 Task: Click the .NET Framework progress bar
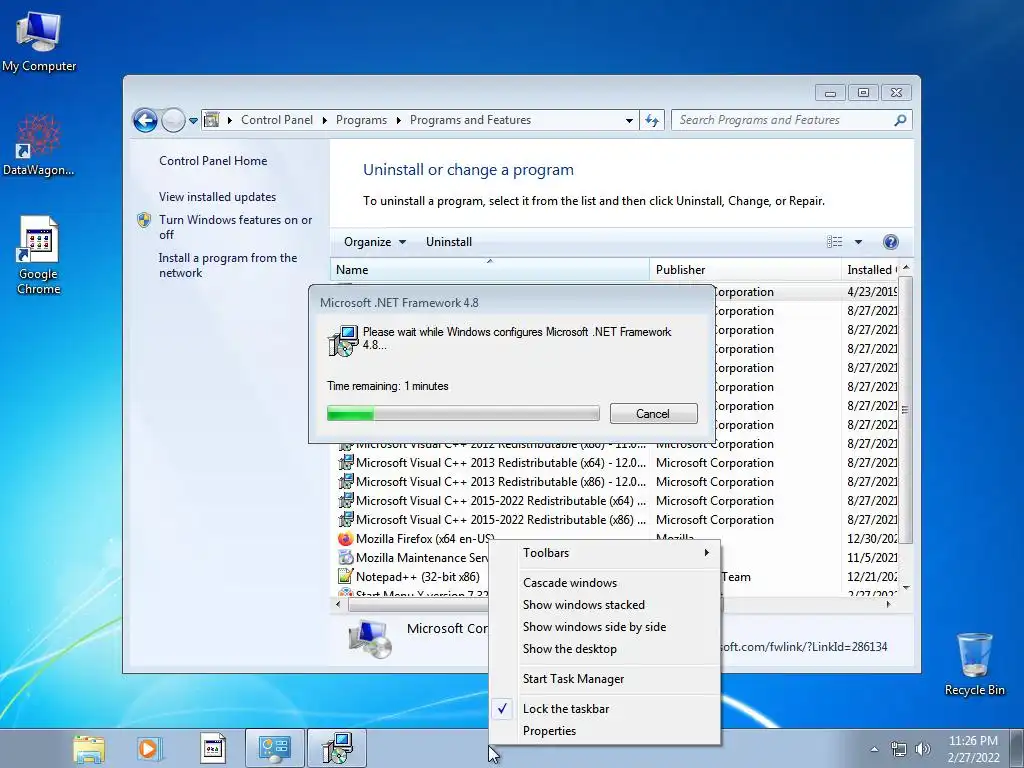[463, 413]
